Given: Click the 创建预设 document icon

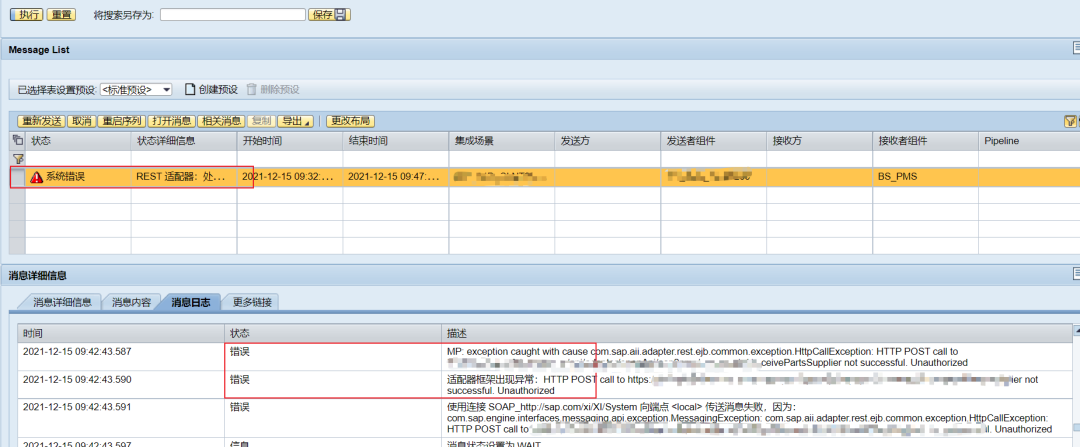Looking at the screenshot, I should (x=189, y=90).
